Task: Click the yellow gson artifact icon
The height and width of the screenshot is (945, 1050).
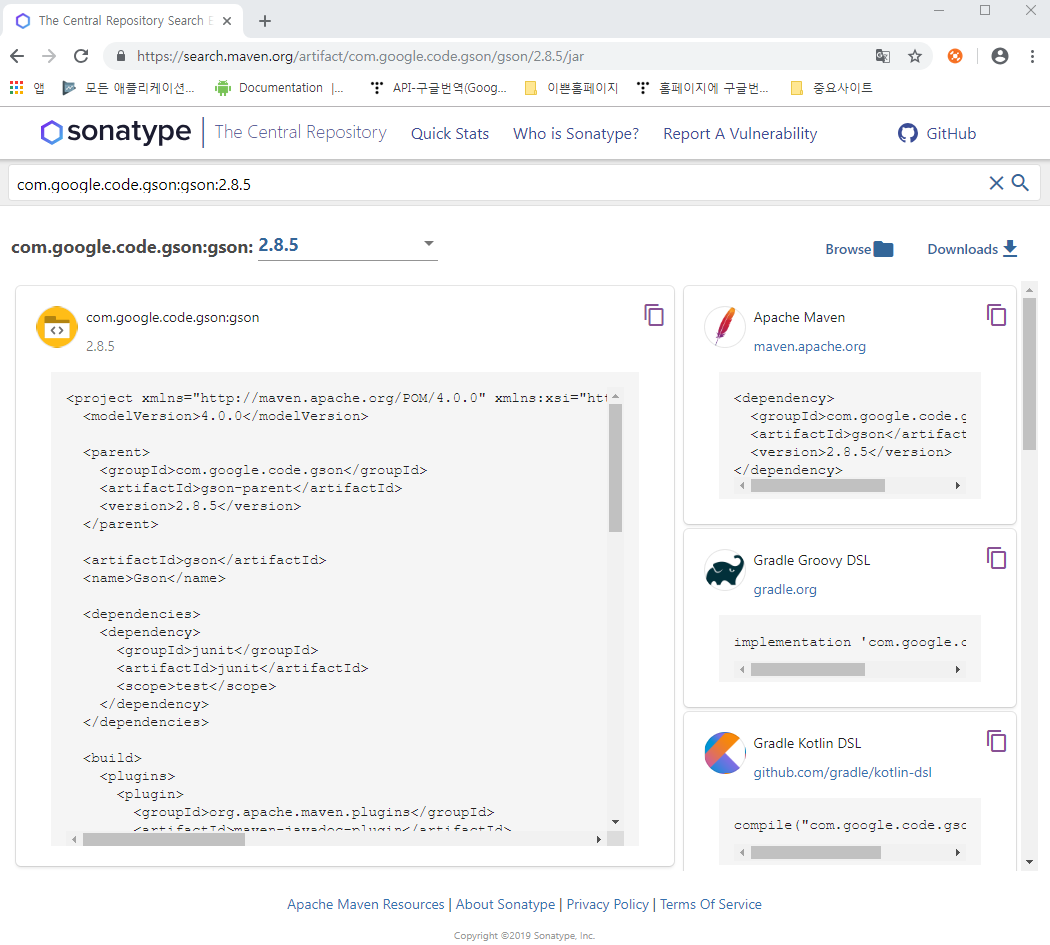Action: point(57,328)
